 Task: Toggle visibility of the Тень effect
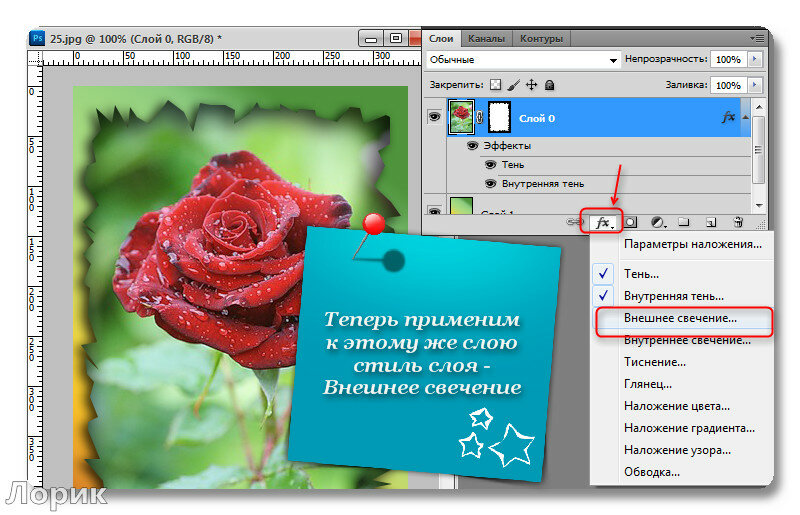click(490, 165)
